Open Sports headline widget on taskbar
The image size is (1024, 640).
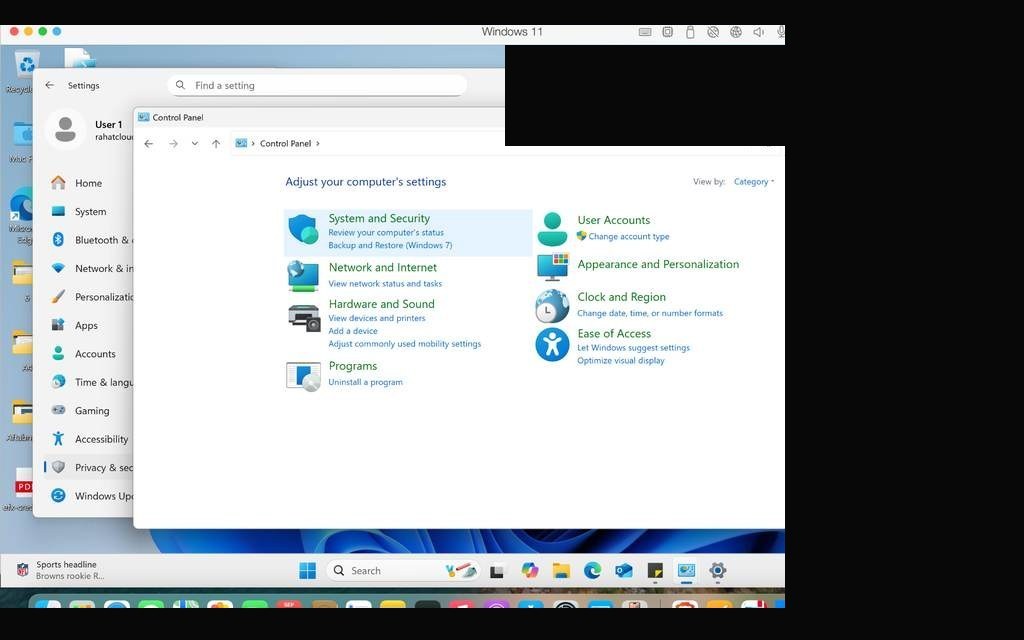(62, 570)
